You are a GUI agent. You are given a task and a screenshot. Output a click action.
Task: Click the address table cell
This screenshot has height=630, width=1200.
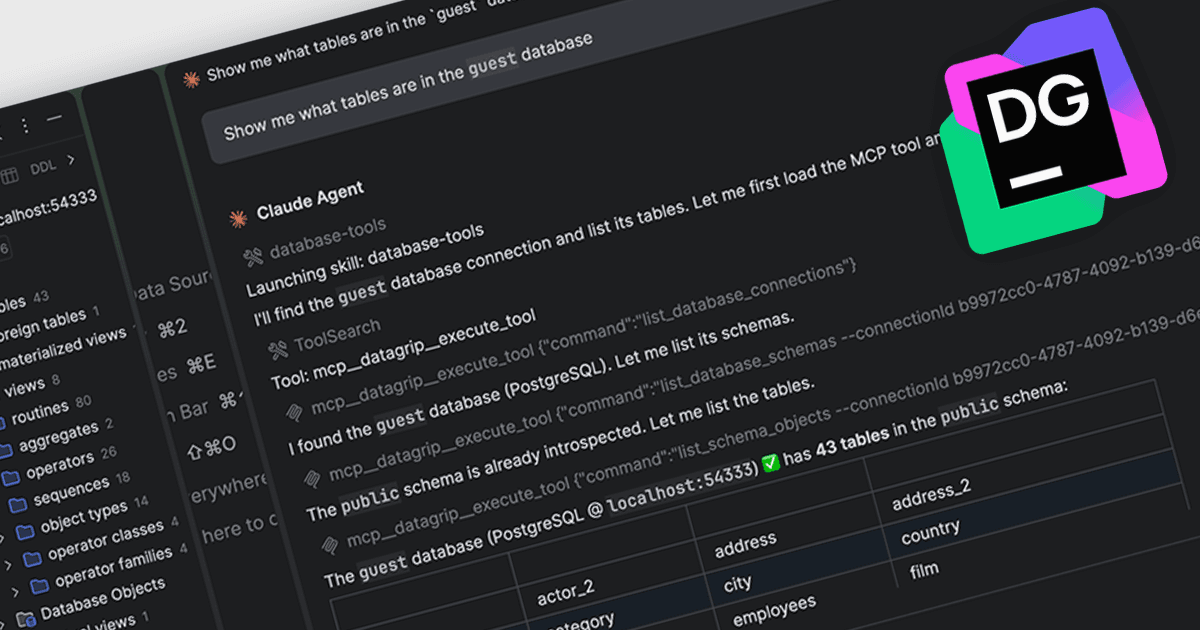pos(745,545)
